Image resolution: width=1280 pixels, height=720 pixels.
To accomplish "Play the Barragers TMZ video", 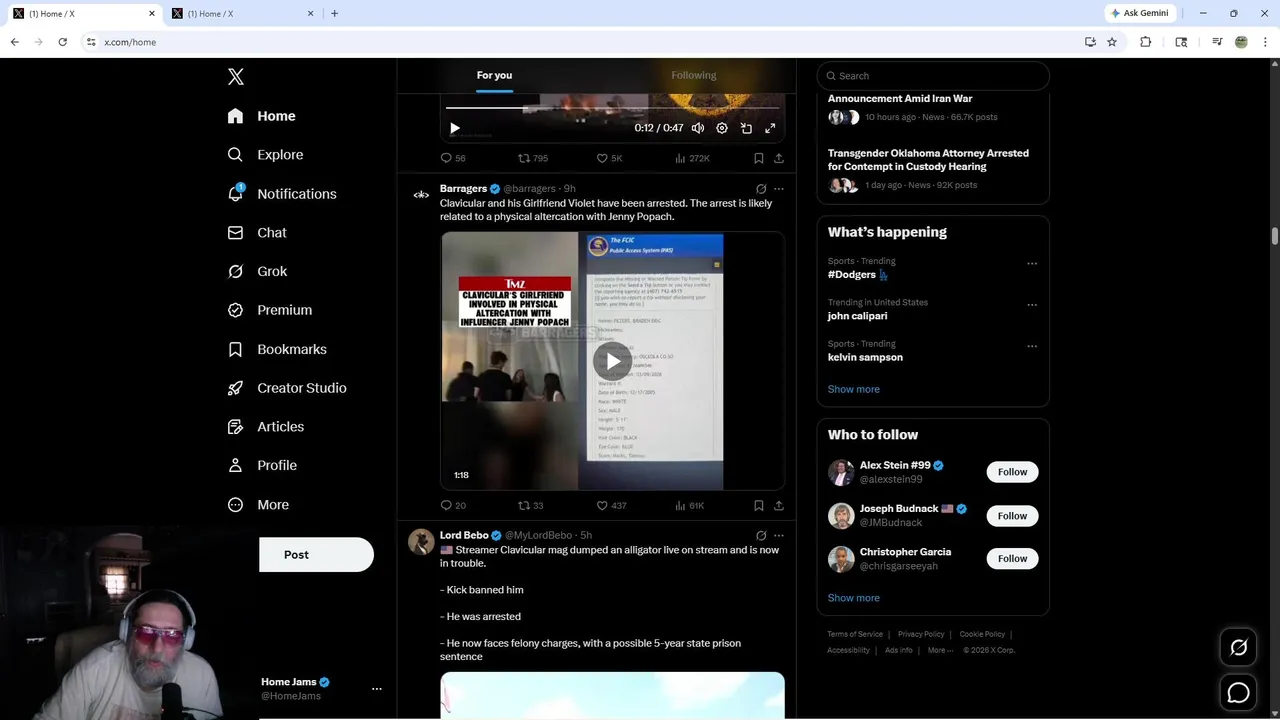I will 612,361.
